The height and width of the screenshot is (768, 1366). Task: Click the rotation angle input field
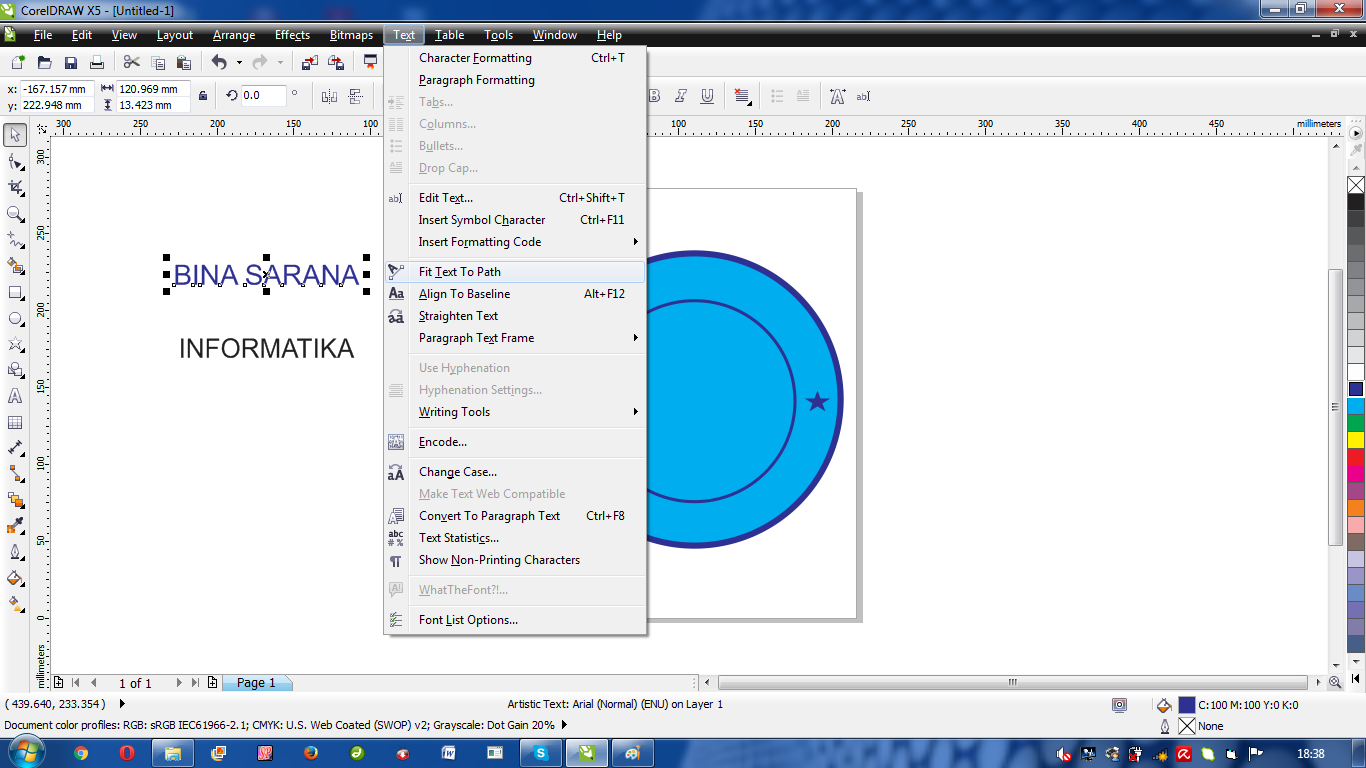click(x=263, y=96)
